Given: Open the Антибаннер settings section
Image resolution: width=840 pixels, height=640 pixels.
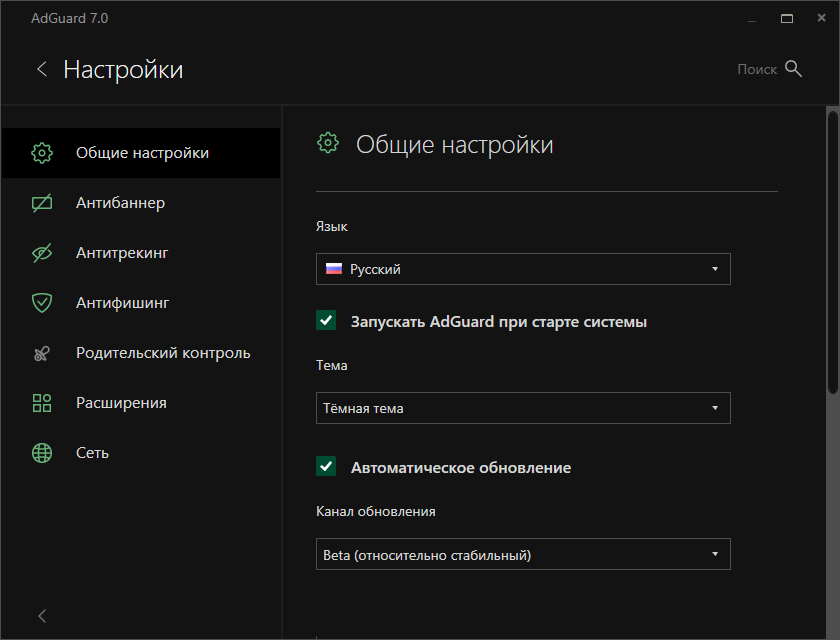Looking at the screenshot, I should tap(140, 203).
